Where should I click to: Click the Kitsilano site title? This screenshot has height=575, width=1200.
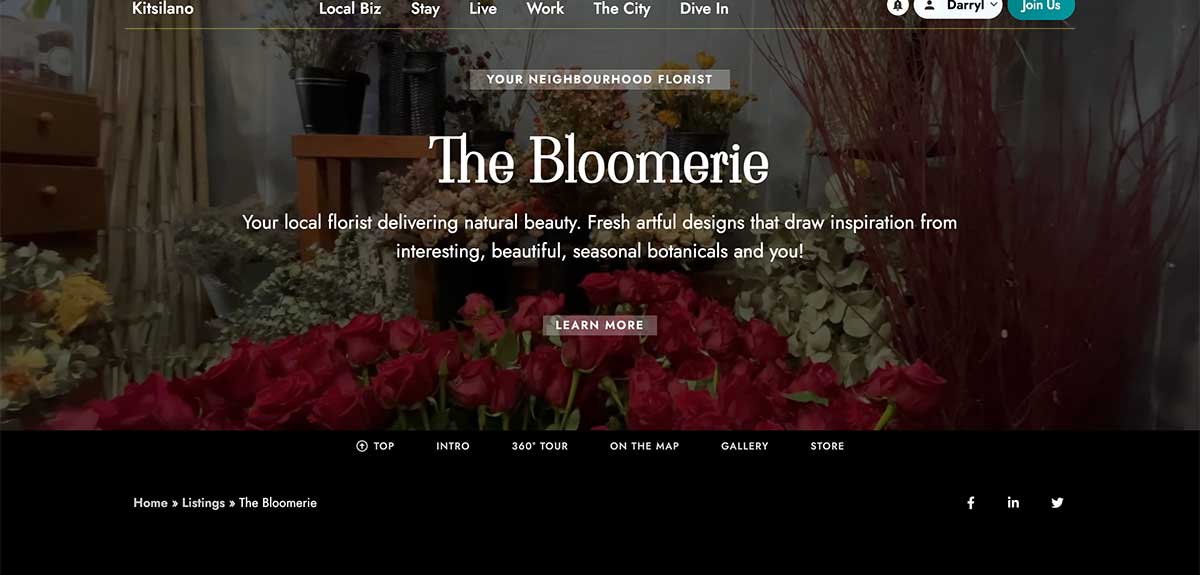tap(163, 8)
